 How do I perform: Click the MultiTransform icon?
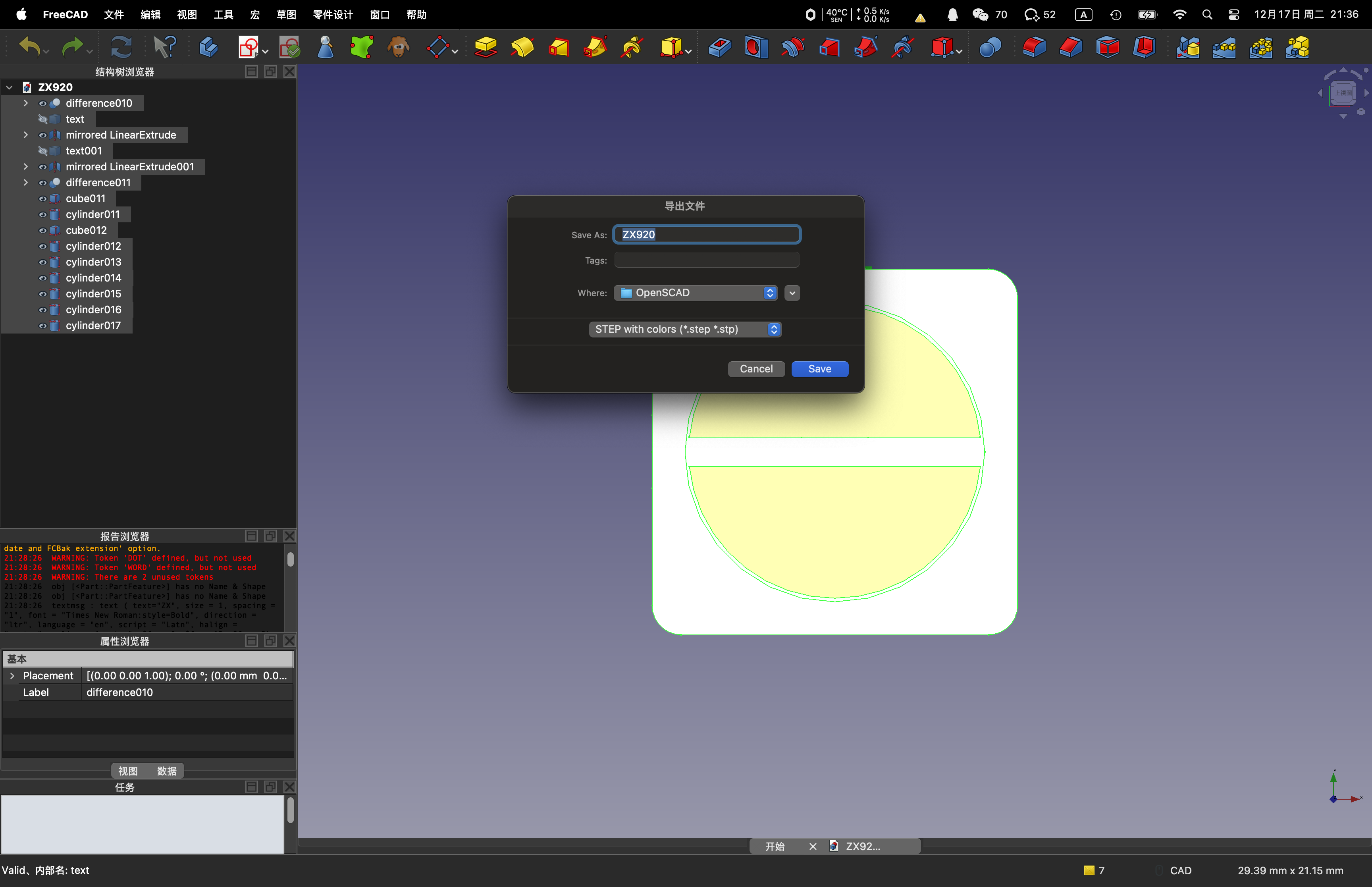coord(1298,47)
